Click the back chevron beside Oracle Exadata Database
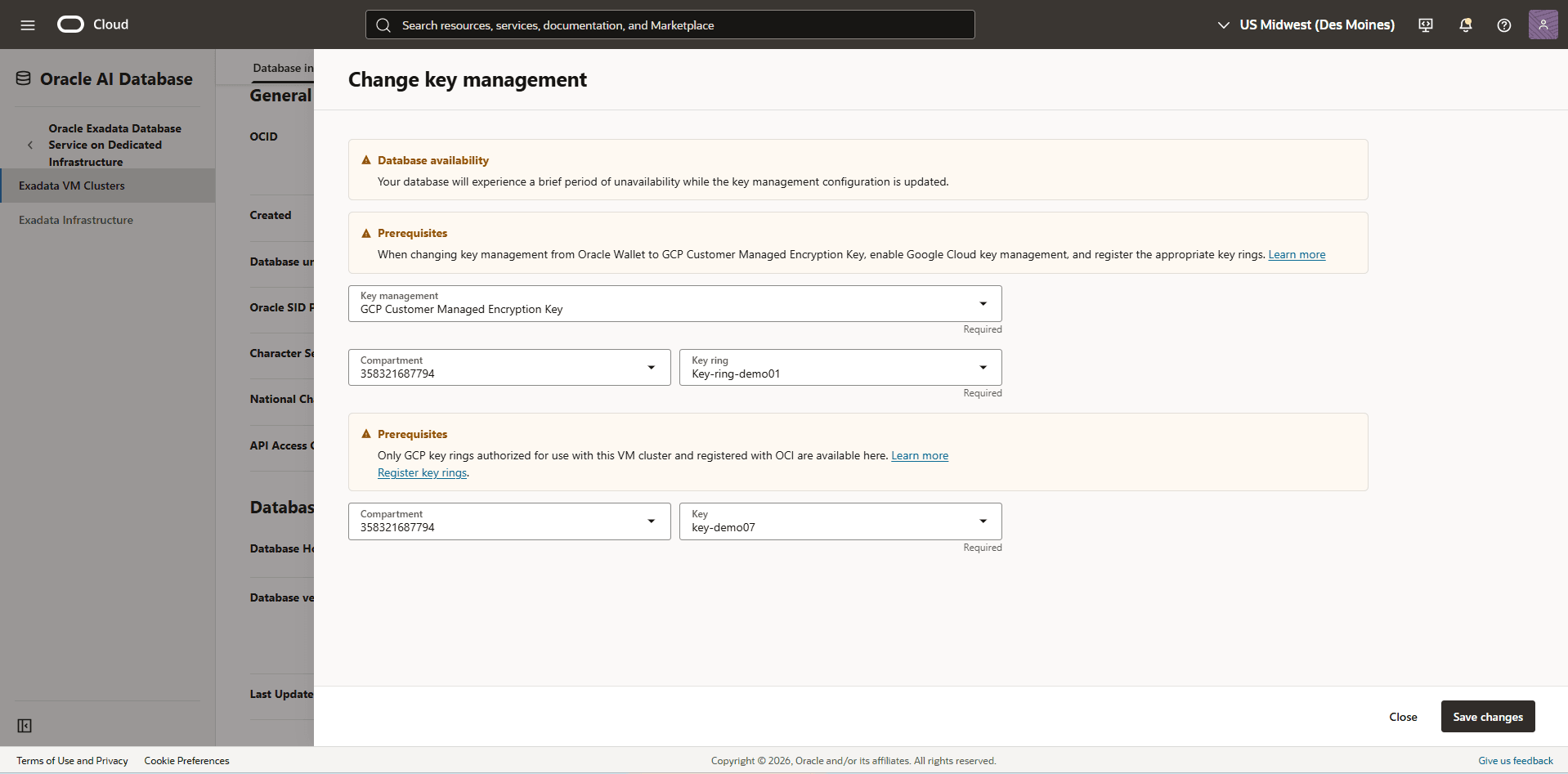The width and height of the screenshot is (1568, 774). (x=30, y=145)
